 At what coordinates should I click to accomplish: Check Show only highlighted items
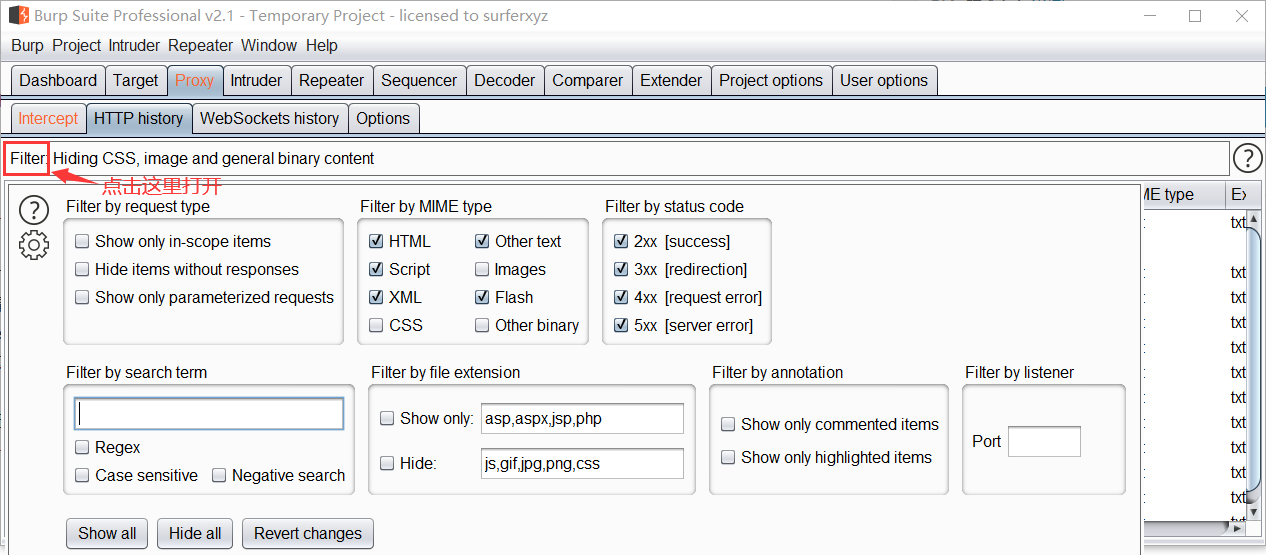click(x=728, y=457)
